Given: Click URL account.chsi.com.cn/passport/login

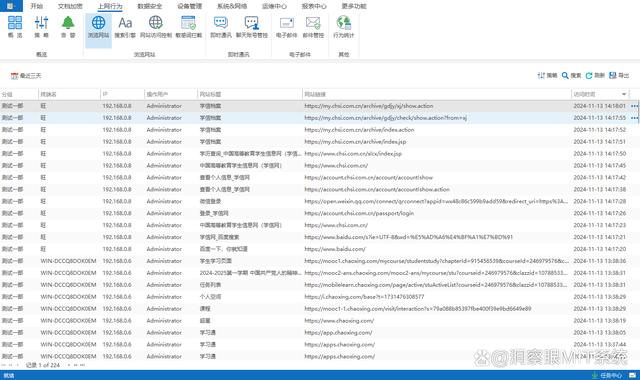Looking at the screenshot, I should click(x=359, y=213).
